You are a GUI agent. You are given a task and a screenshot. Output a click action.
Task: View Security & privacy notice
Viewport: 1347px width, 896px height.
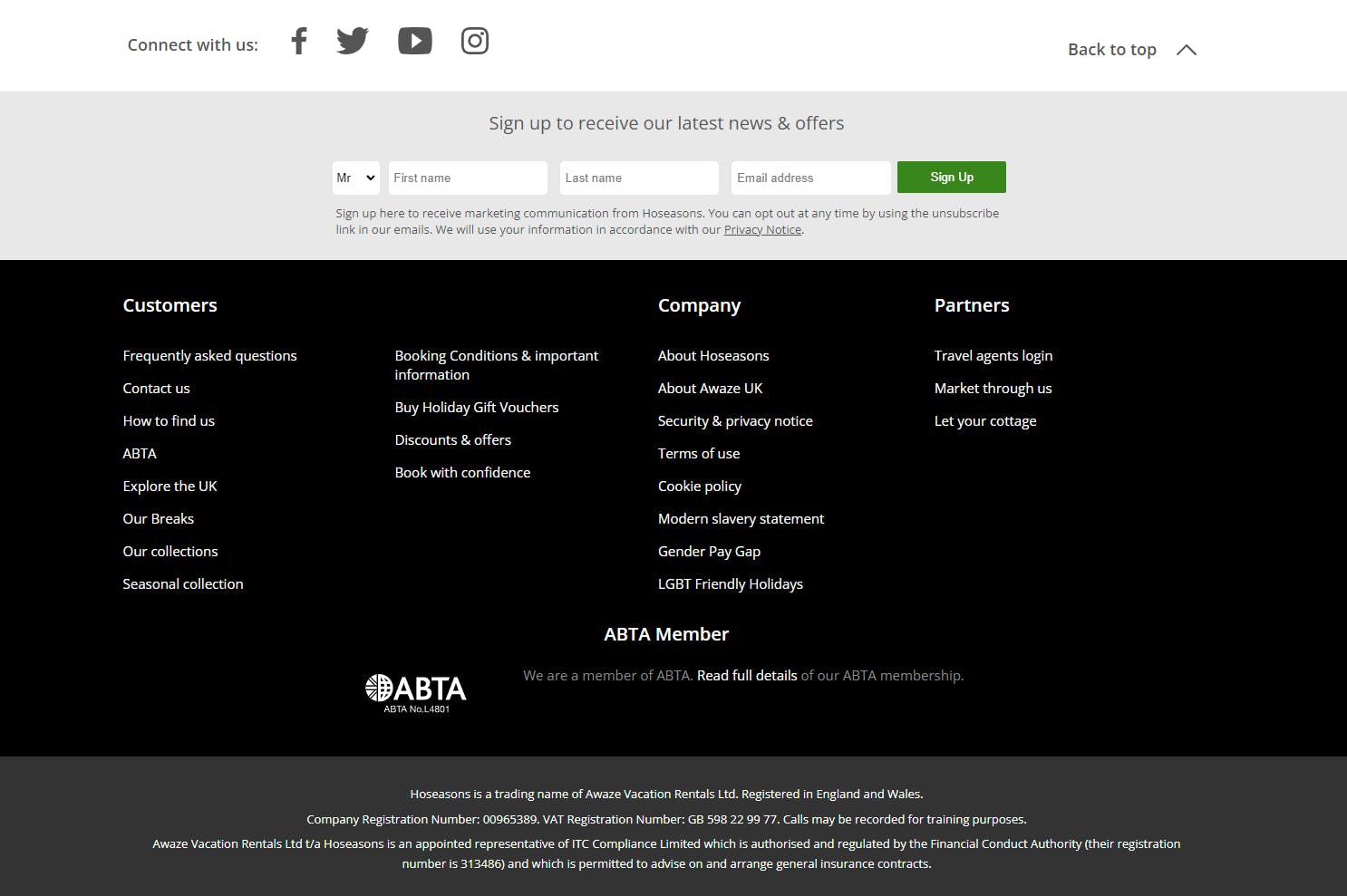pos(735,421)
